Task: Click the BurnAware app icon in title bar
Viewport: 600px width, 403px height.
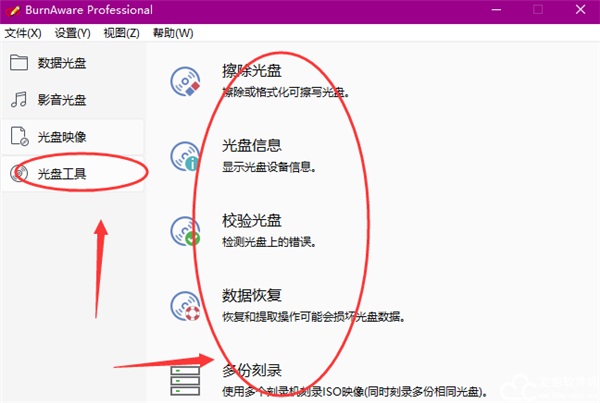Action: (x=13, y=10)
